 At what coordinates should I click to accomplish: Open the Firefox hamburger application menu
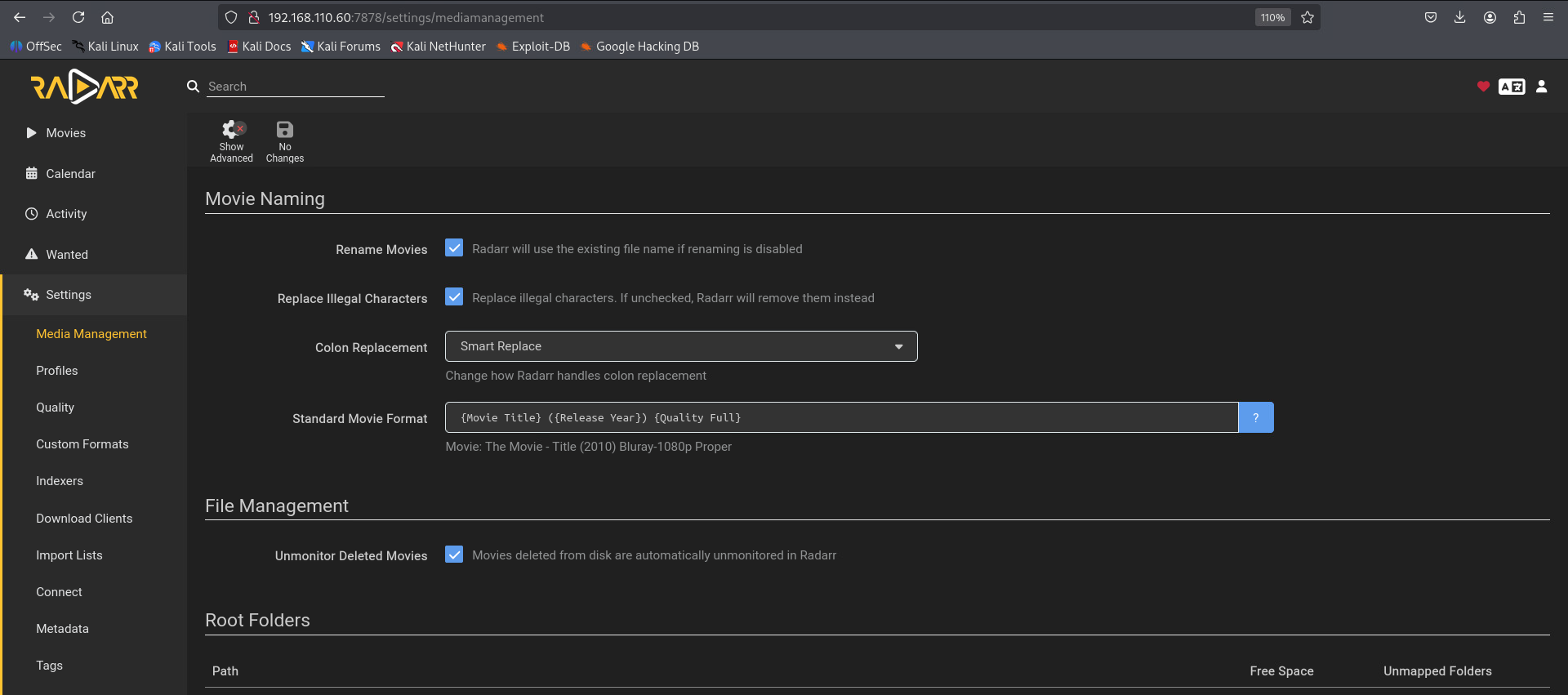pyautogui.click(x=1548, y=17)
